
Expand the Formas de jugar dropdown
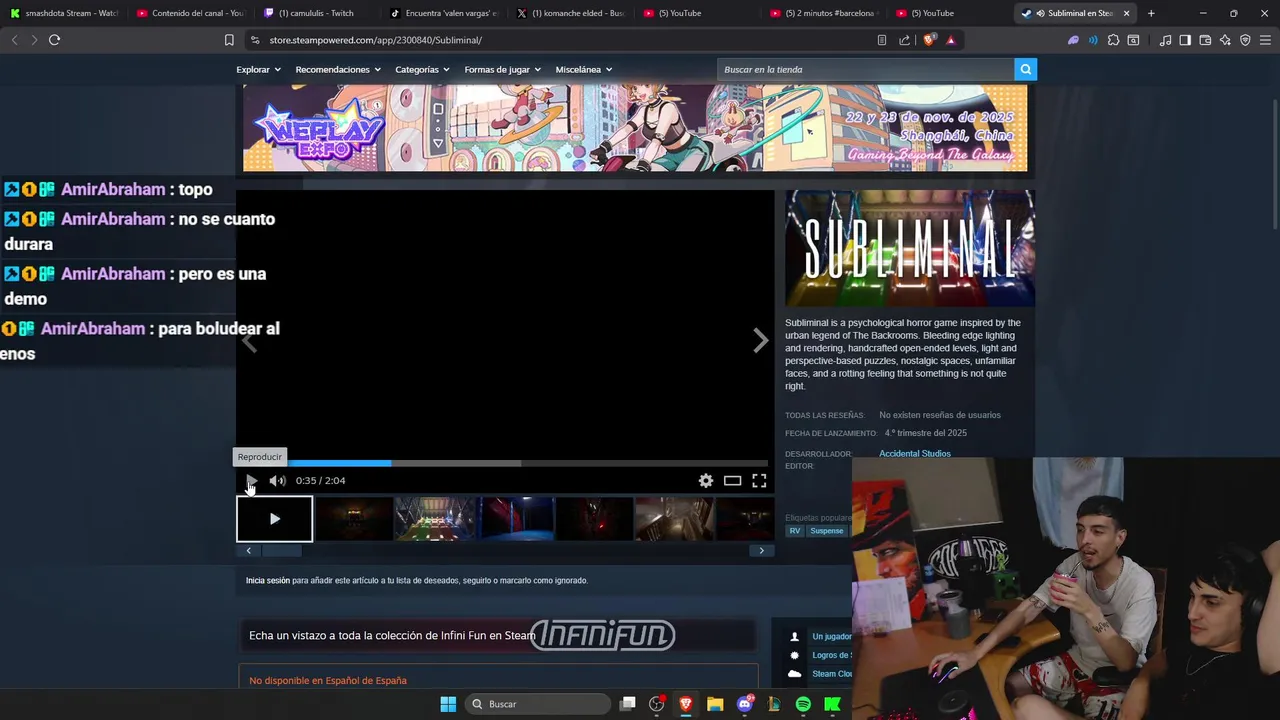point(502,69)
